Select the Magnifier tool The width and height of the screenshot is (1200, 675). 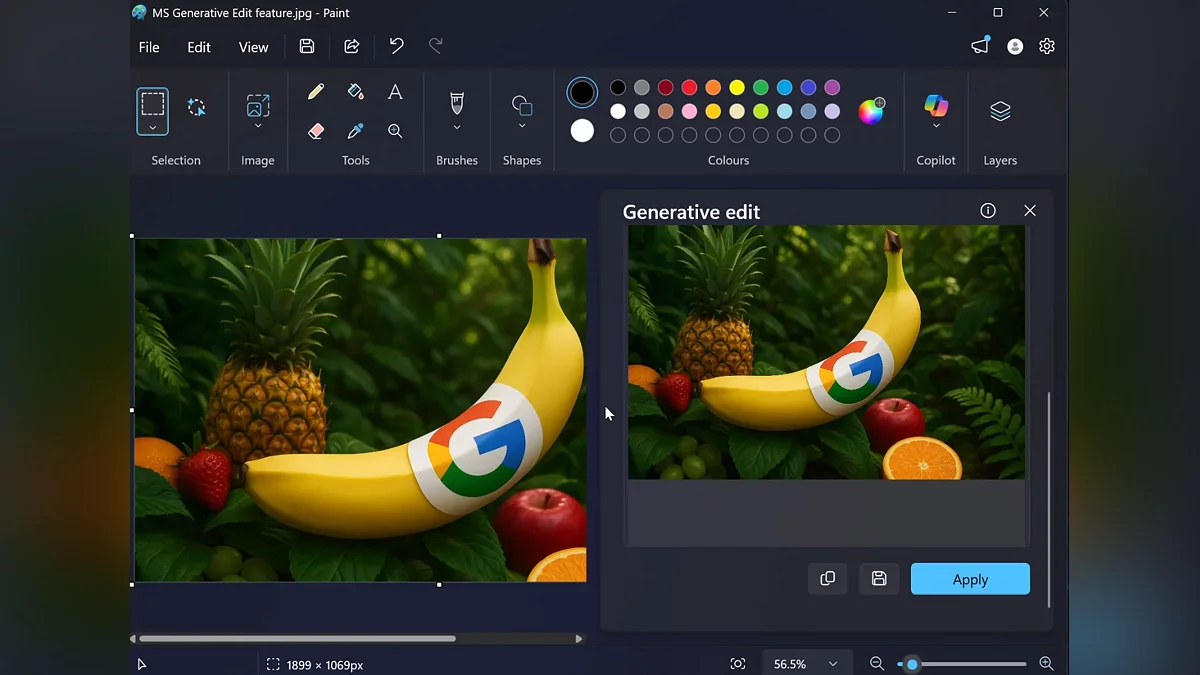tap(395, 131)
